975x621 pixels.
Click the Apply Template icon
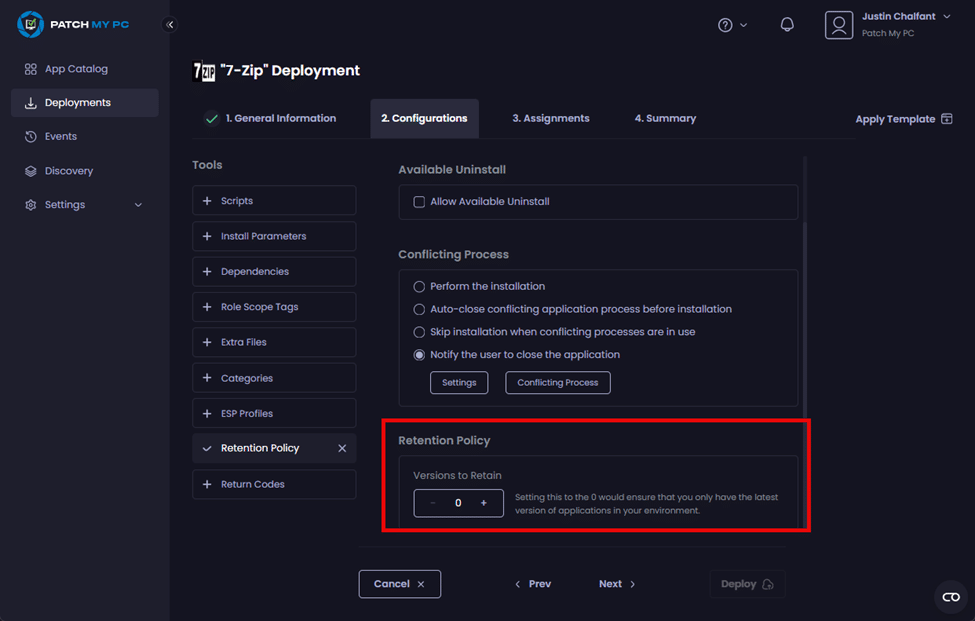click(x=946, y=119)
